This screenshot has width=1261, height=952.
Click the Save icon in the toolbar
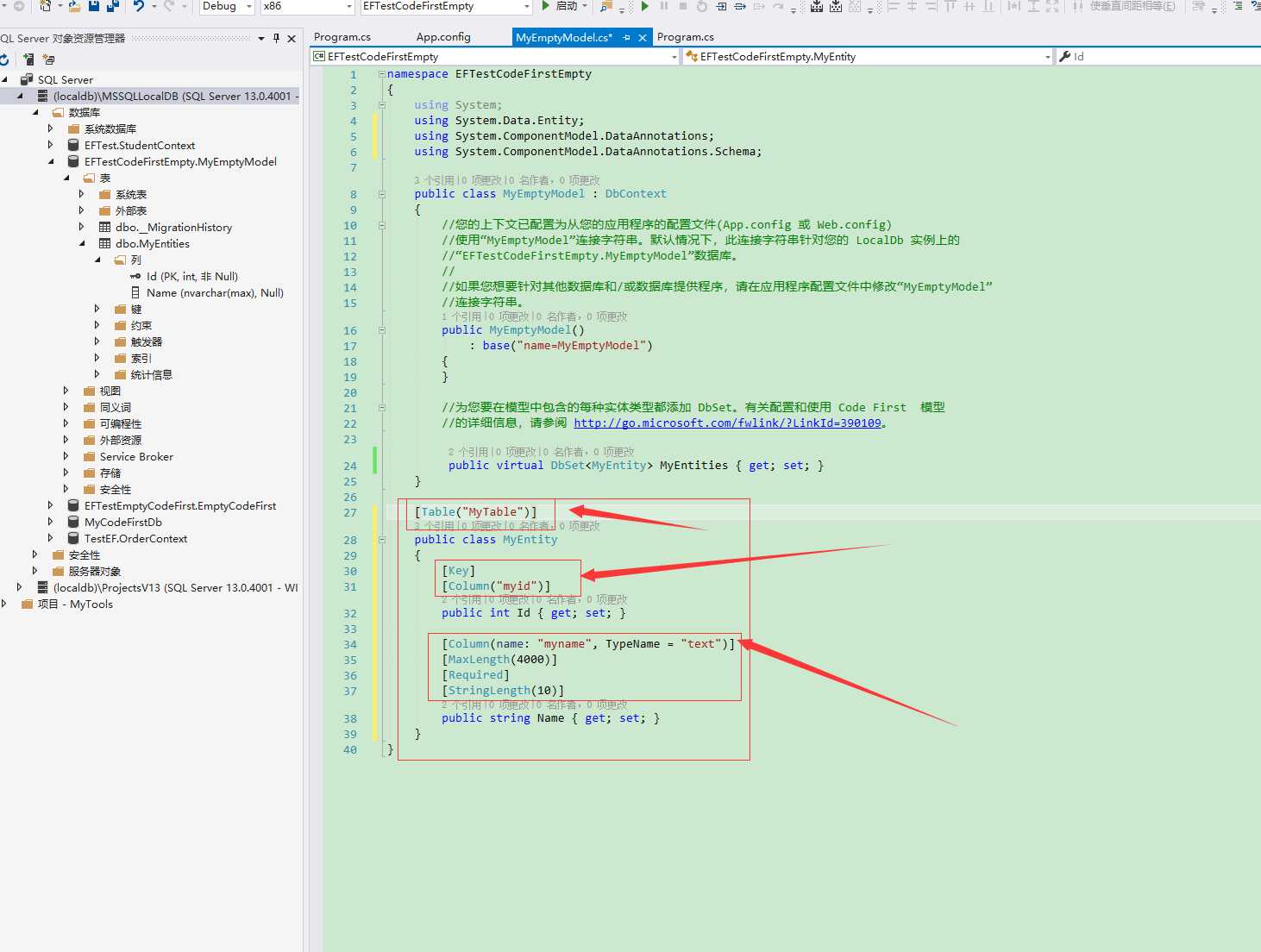[93, 6]
